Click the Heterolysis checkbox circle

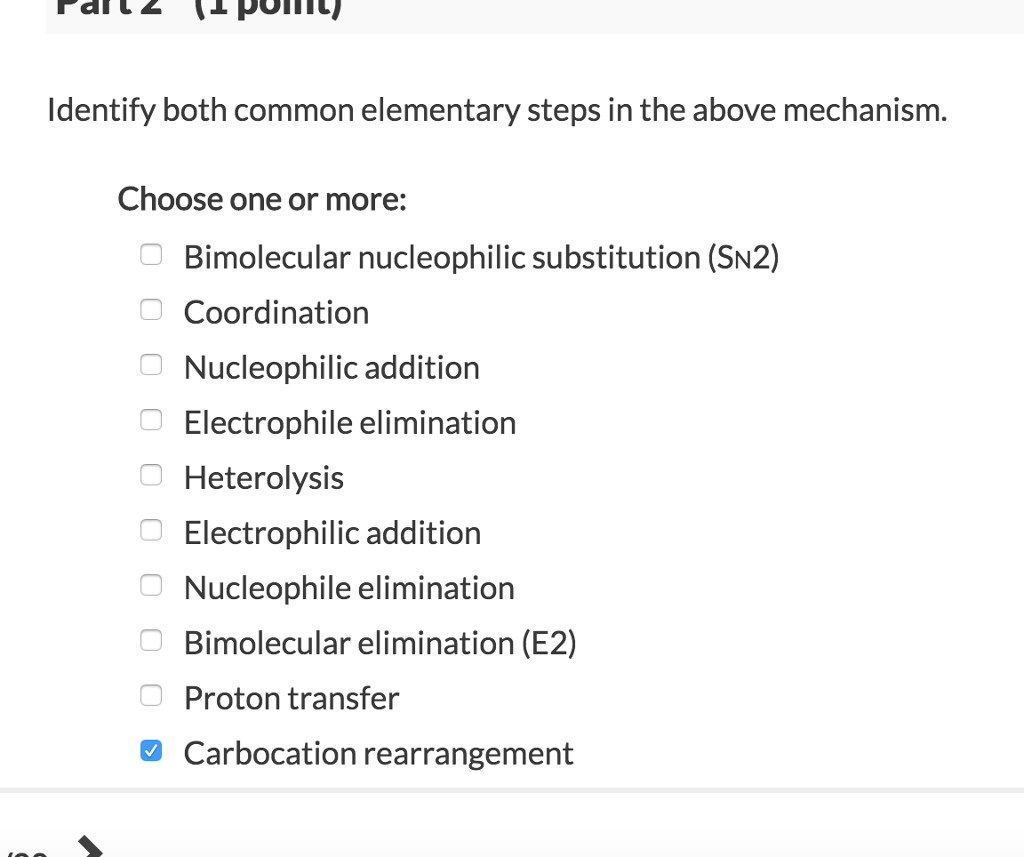[x=151, y=475]
